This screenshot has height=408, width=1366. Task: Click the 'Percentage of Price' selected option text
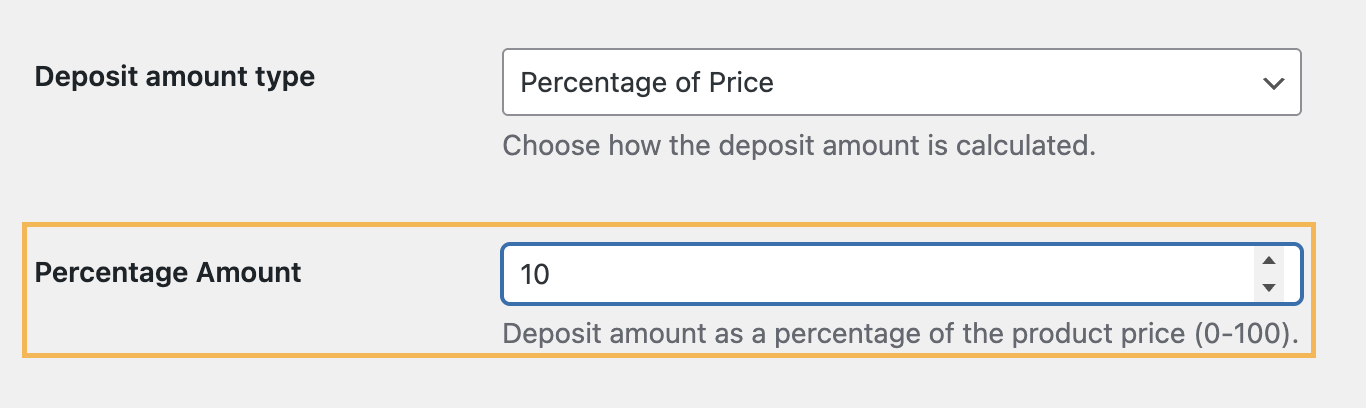(x=647, y=83)
